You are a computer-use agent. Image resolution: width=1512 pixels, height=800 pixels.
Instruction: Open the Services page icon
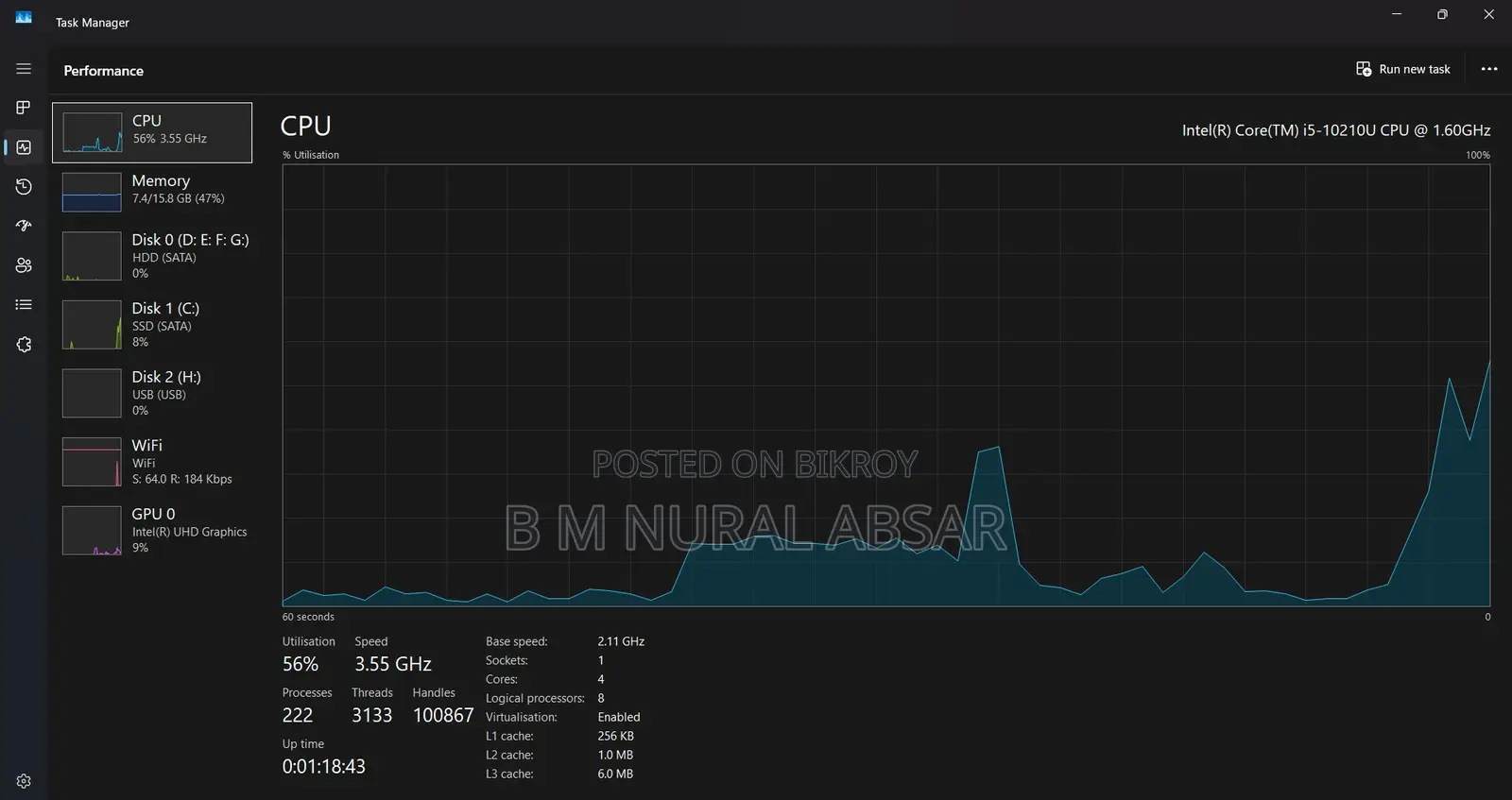(24, 345)
